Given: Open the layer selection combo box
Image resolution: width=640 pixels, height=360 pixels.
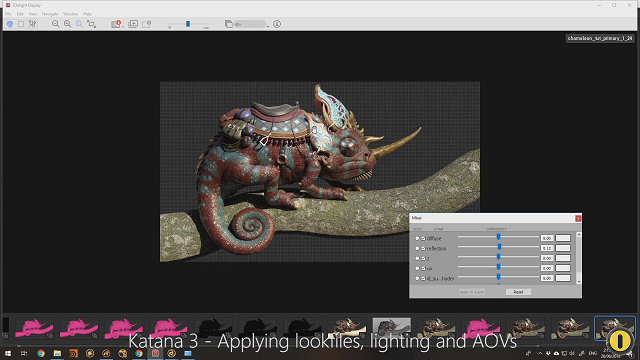Looking at the screenshot, I should pyautogui.click(x=250, y=24).
